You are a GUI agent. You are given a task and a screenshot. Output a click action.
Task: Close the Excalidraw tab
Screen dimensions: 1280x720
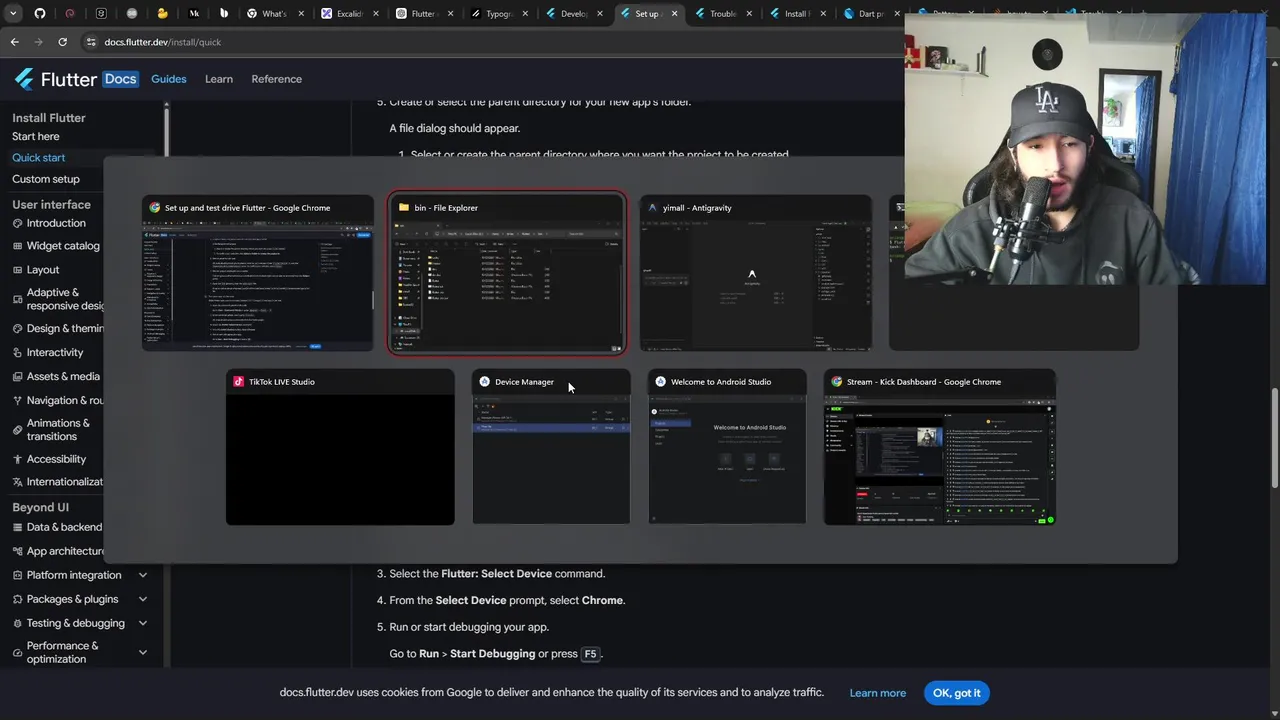[375, 14]
